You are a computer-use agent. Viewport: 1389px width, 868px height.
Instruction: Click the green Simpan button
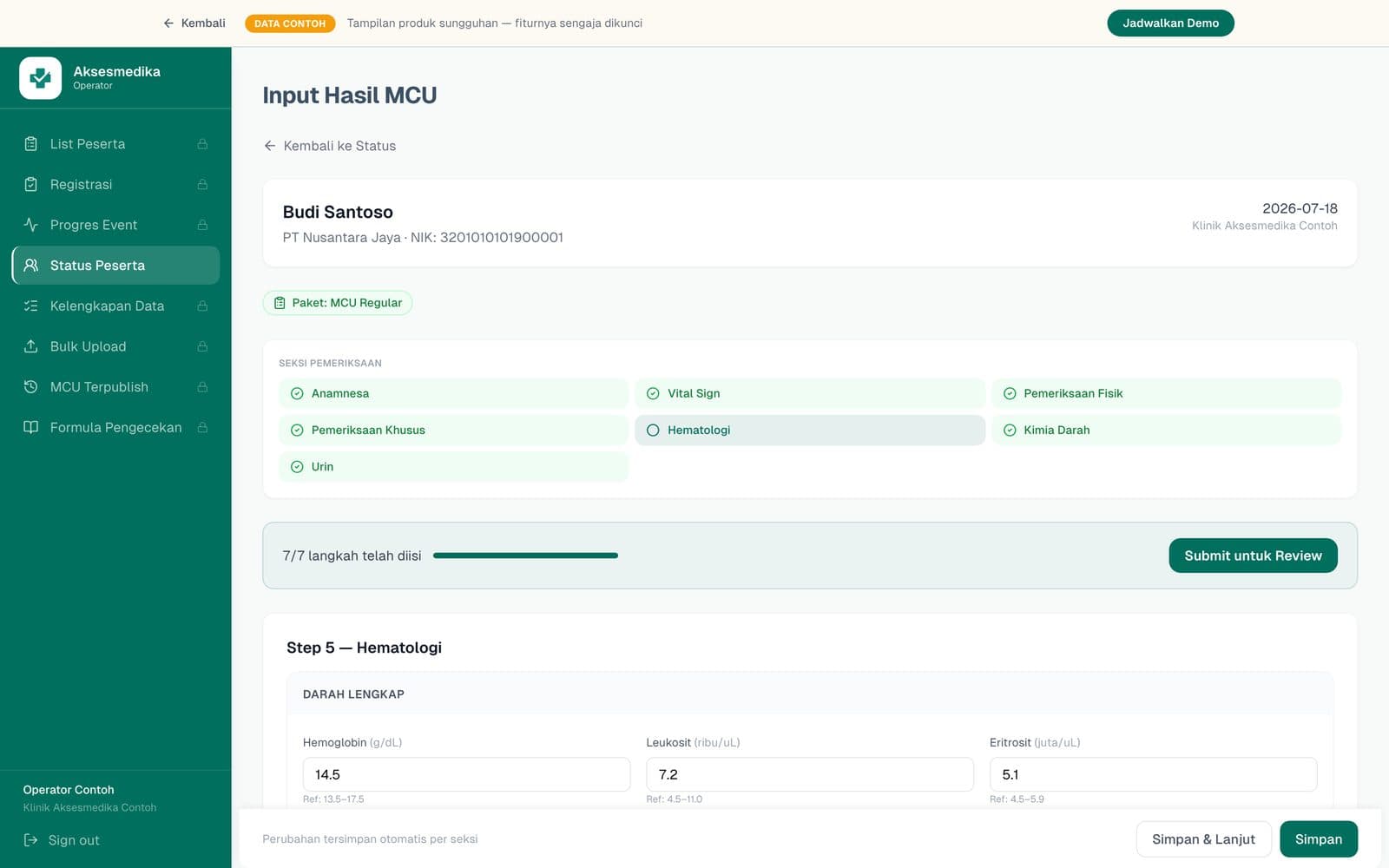point(1319,839)
